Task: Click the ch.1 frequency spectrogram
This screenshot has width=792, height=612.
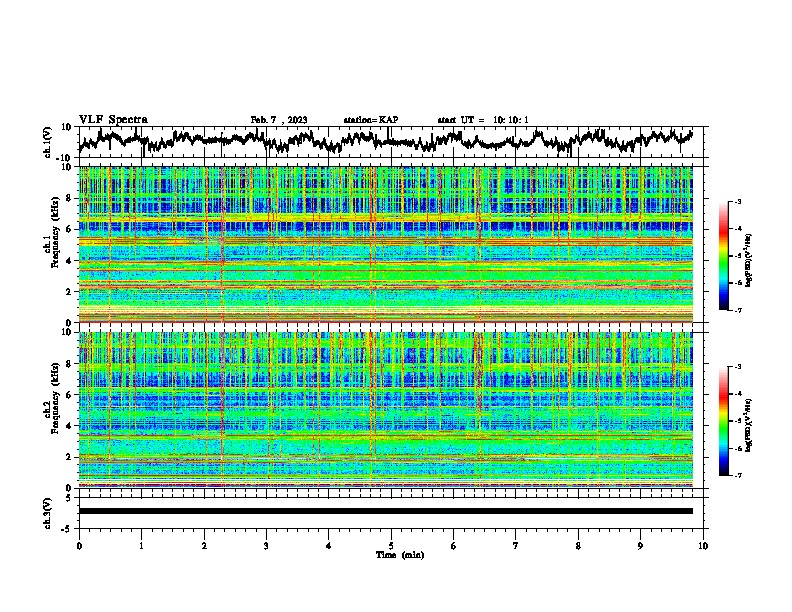Action: click(386, 244)
